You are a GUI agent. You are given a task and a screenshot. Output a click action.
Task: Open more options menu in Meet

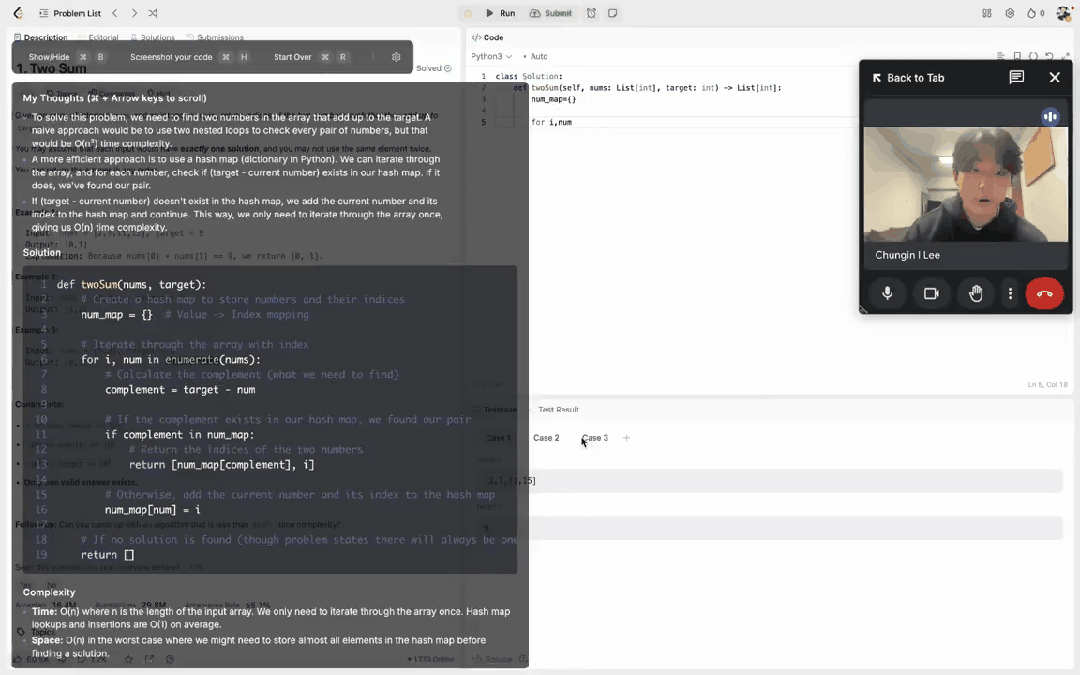coord(1010,293)
